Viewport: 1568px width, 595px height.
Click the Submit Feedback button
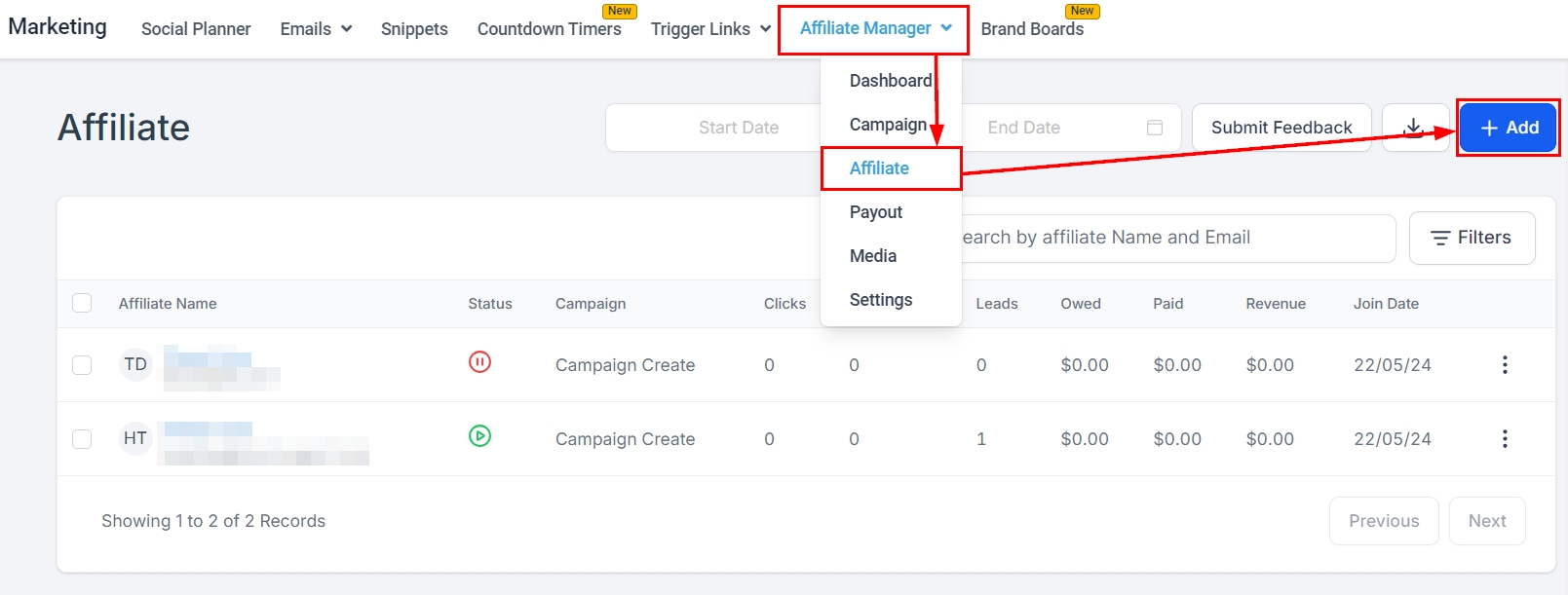pyautogui.click(x=1281, y=128)
